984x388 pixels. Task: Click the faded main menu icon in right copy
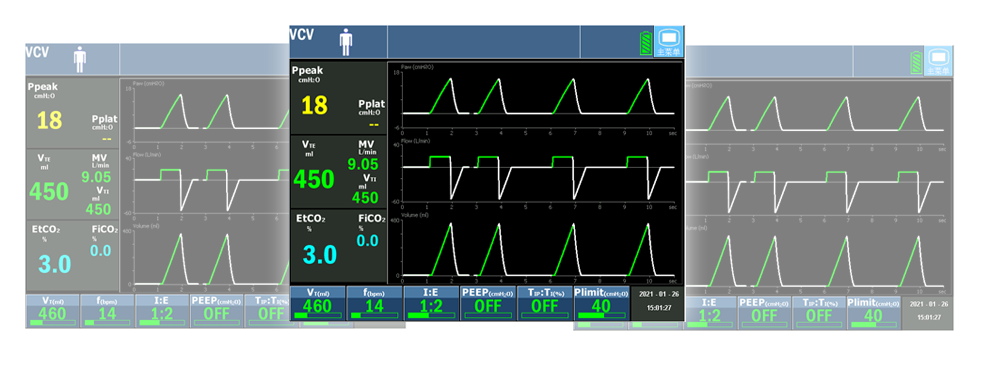939,62
